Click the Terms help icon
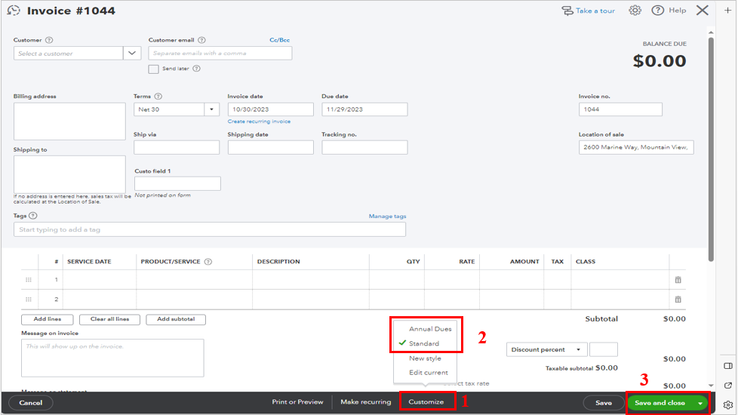Screen dimensions: 738x415 (158, 96)
